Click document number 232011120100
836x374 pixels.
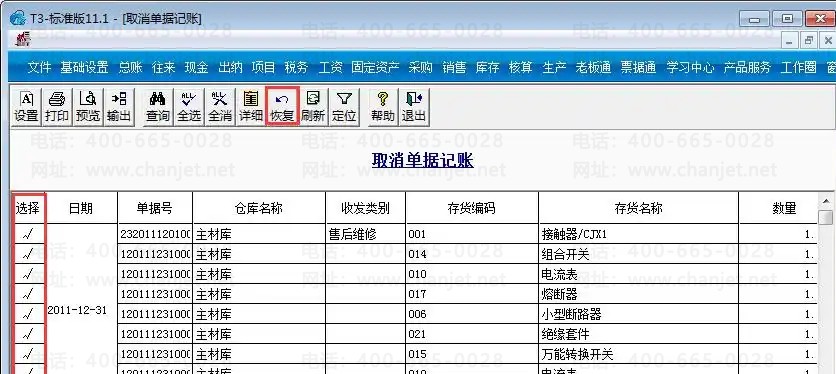tap(155, 234)
